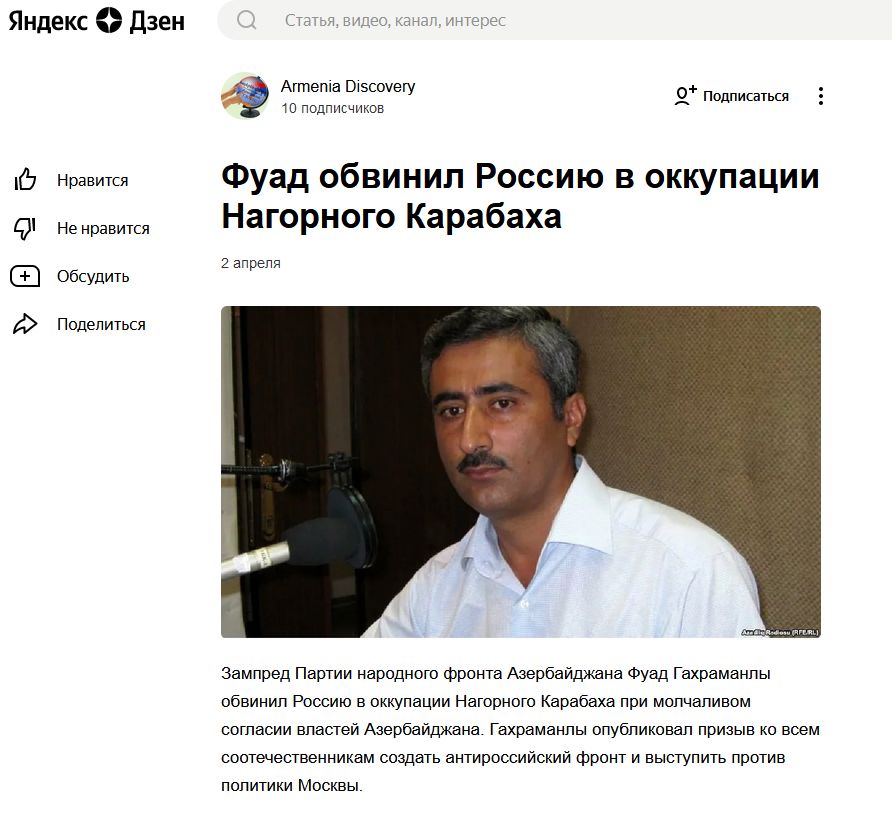Click the share arrow icon
892x835 pixels.
(25, 324)
